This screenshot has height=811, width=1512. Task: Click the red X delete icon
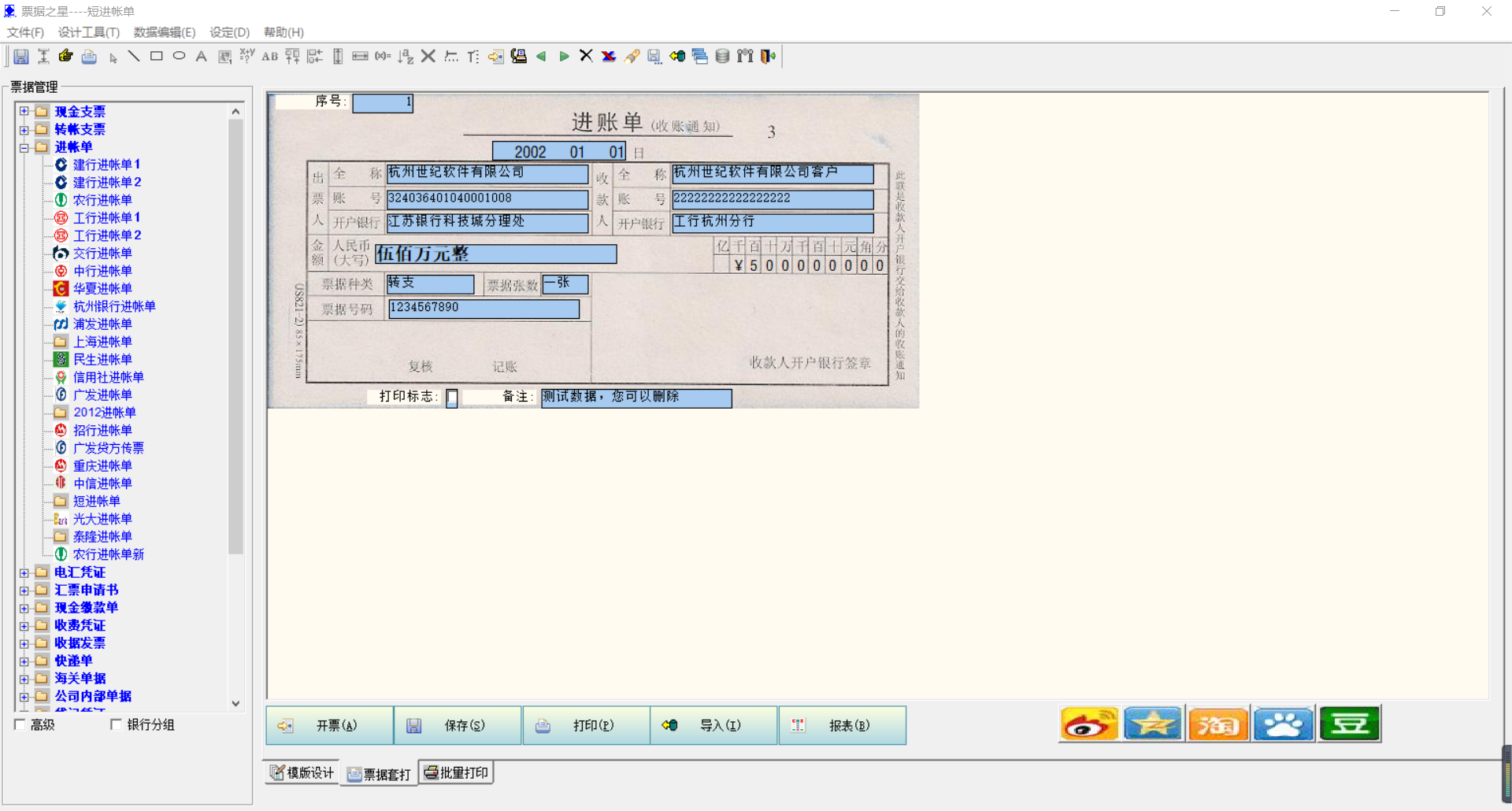pos(609,56)
